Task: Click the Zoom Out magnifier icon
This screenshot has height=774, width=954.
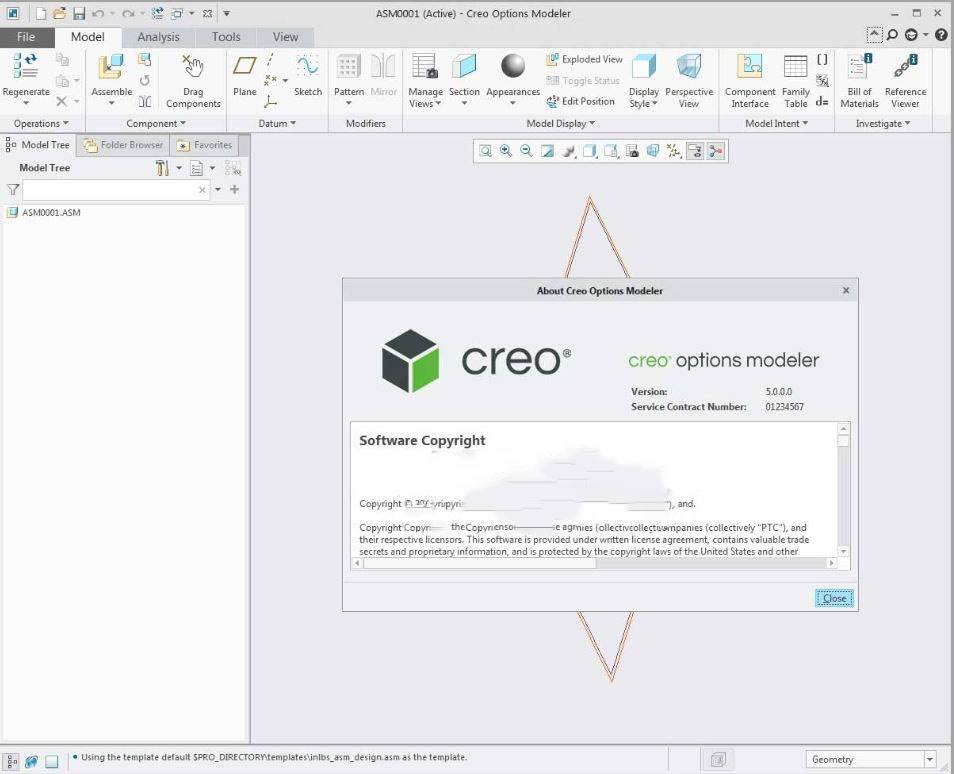Action: [526, 151]
